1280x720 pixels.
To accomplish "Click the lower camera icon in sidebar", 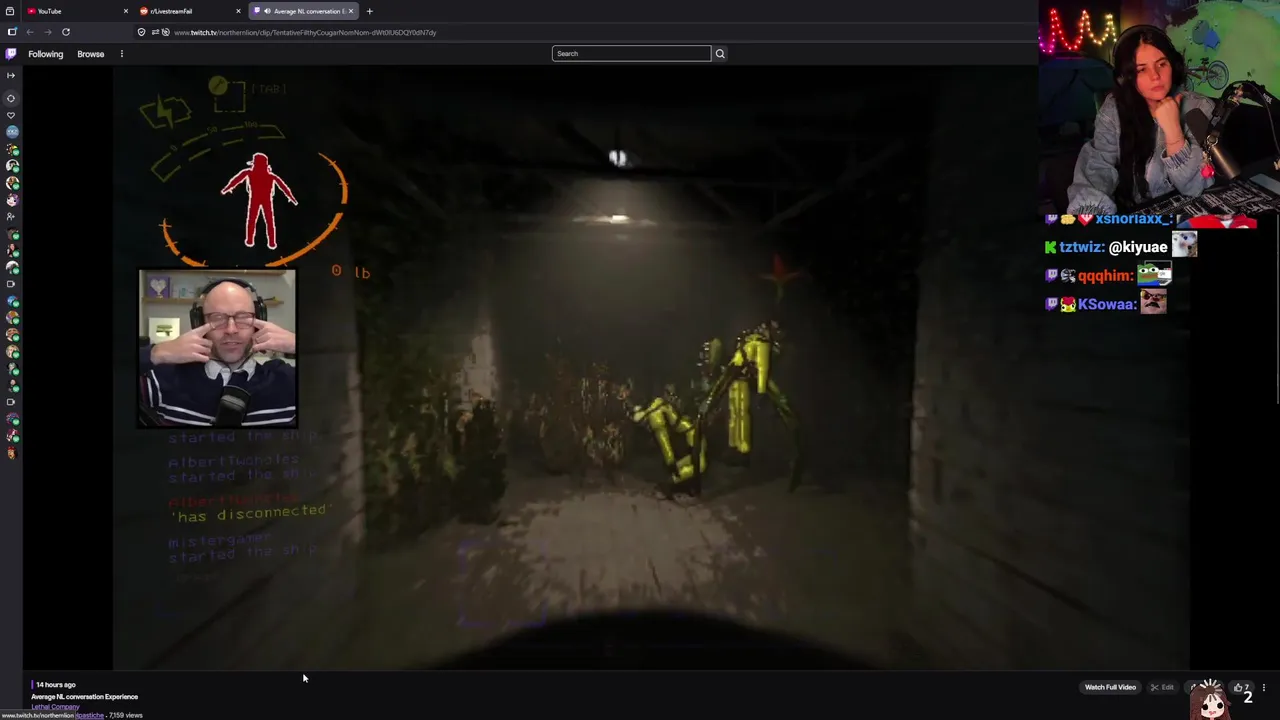I will [11, 402].
